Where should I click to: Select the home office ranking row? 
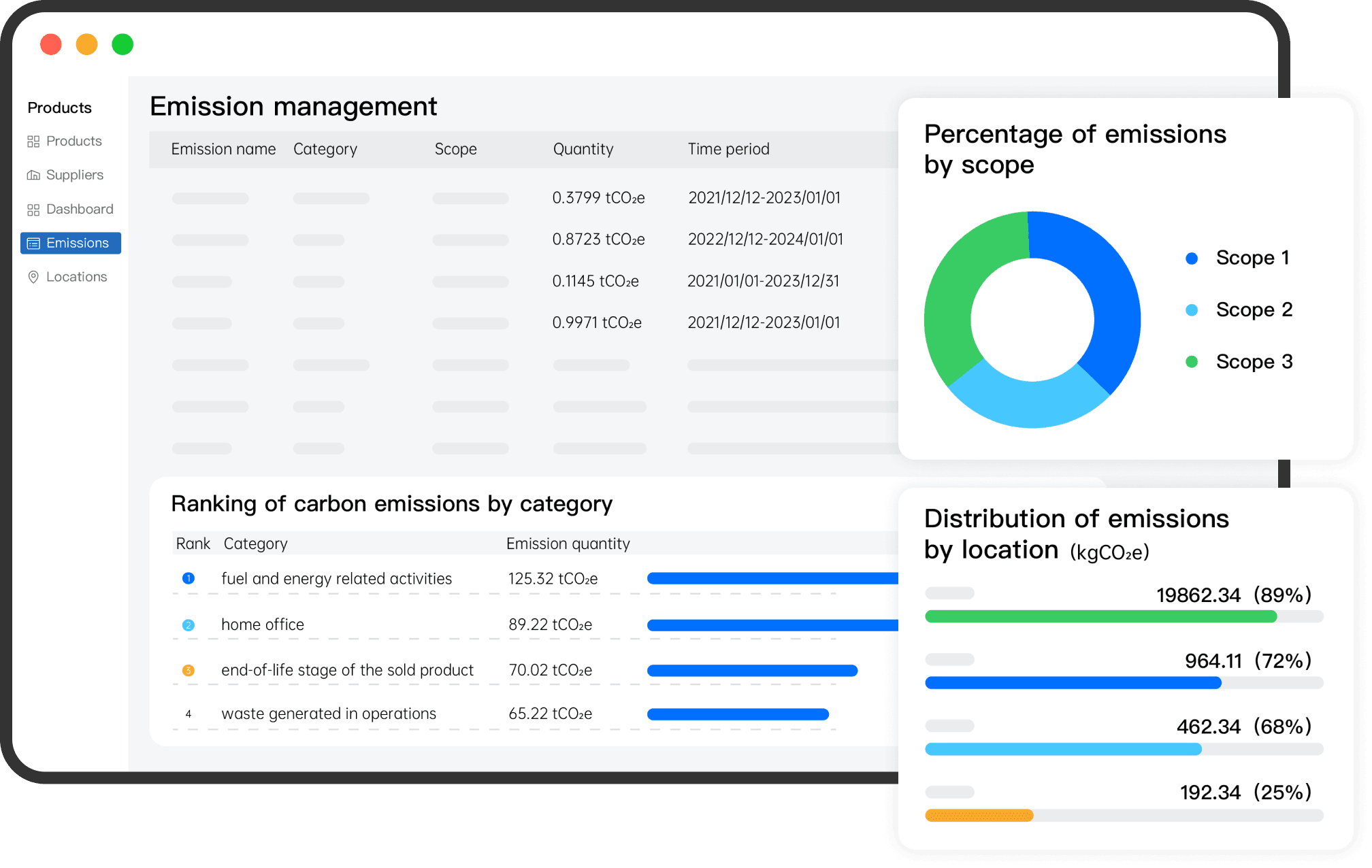(262, 624)
